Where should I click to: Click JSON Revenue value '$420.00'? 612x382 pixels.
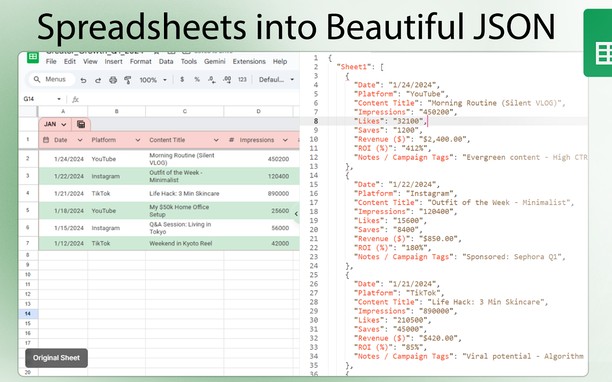[438, 338]
